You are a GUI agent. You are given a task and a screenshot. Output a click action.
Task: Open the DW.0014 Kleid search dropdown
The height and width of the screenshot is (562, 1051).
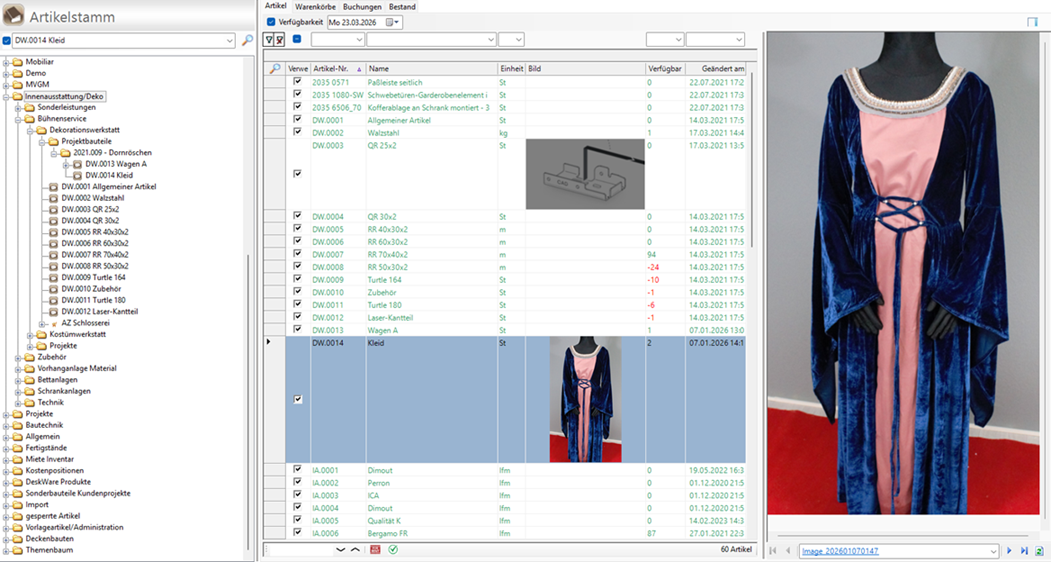(x=229, y=41)
